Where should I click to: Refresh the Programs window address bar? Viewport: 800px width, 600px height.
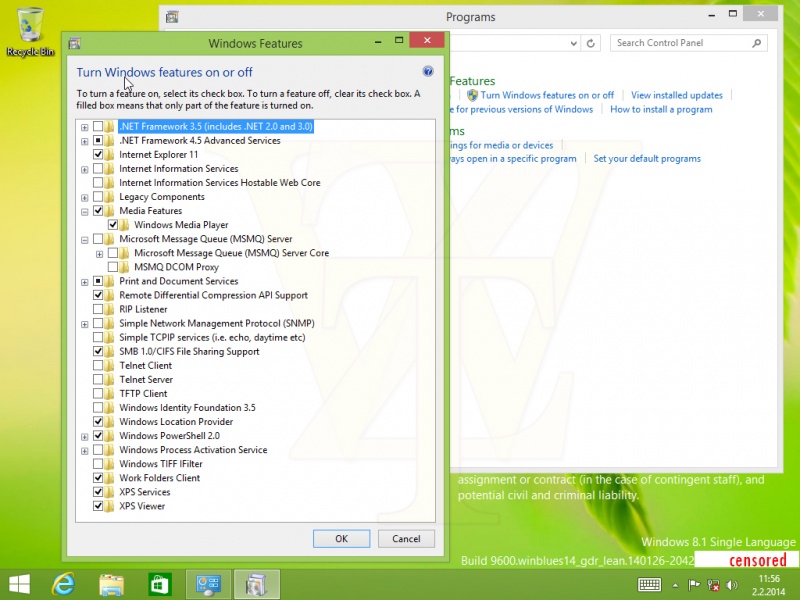pyautogui.click(x=591, y=43)
